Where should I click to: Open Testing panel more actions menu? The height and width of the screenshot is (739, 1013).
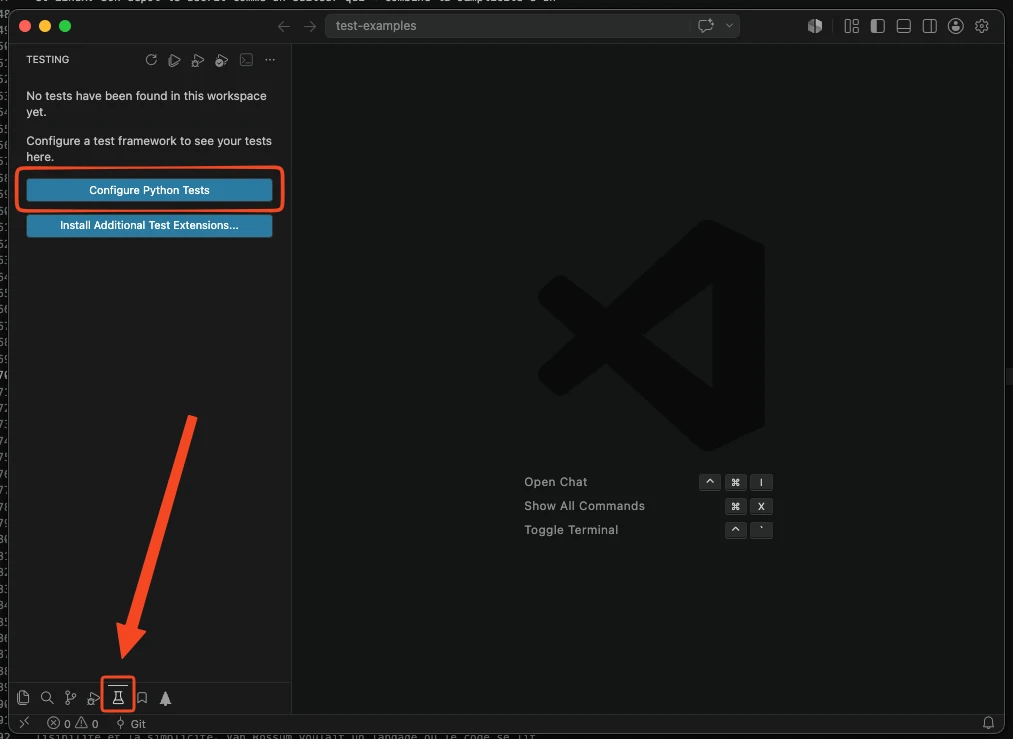270,60
